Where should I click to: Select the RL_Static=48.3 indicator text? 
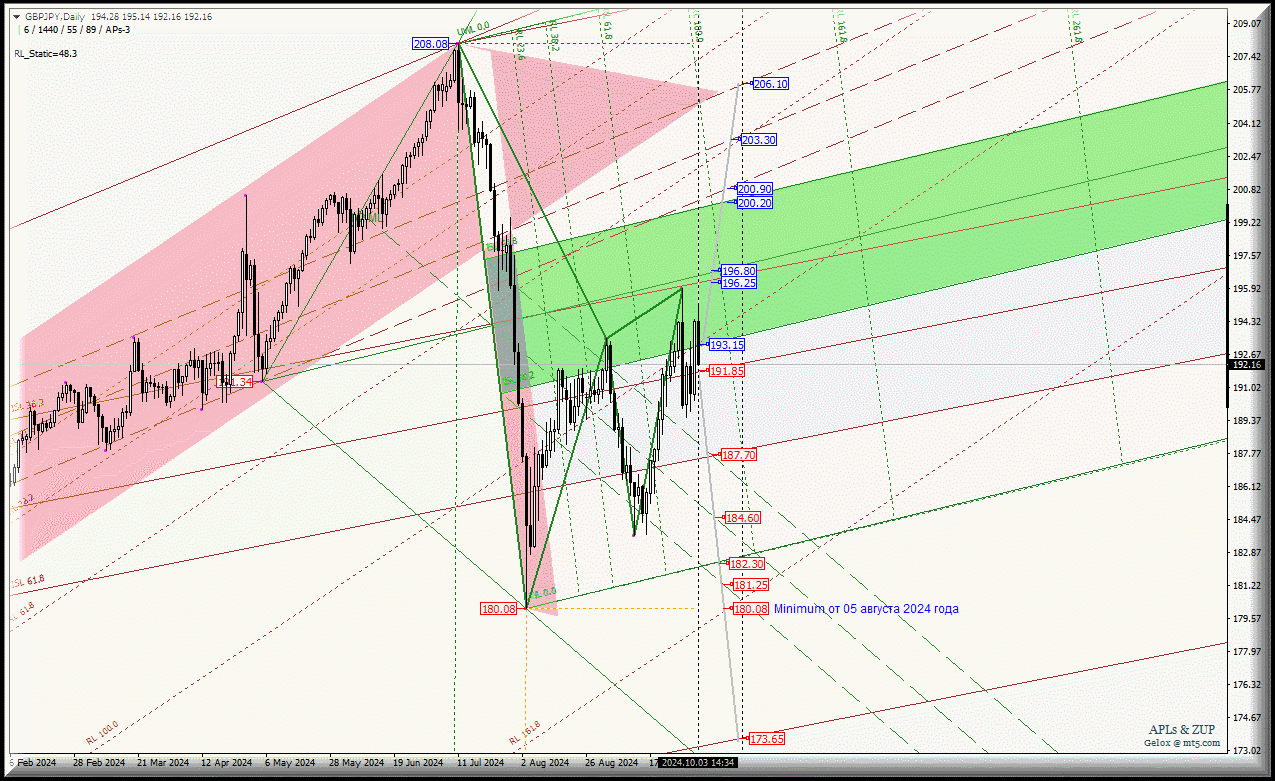pyautogui.click(x=45, y=53)
